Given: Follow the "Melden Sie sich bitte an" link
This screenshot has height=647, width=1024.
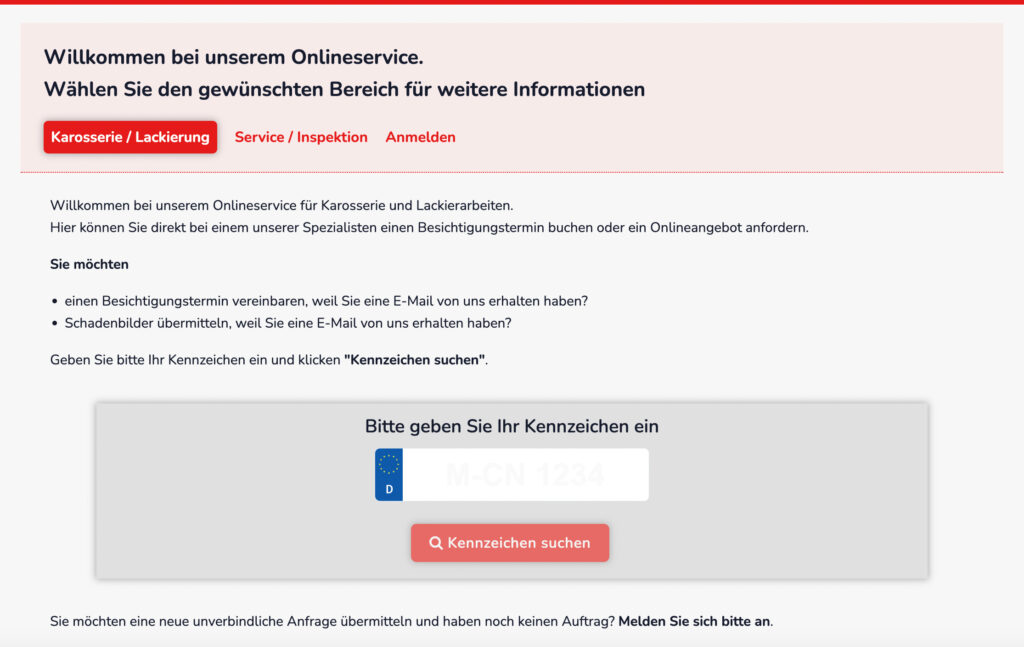Looking at the screenshot, I should click(693, 620).
